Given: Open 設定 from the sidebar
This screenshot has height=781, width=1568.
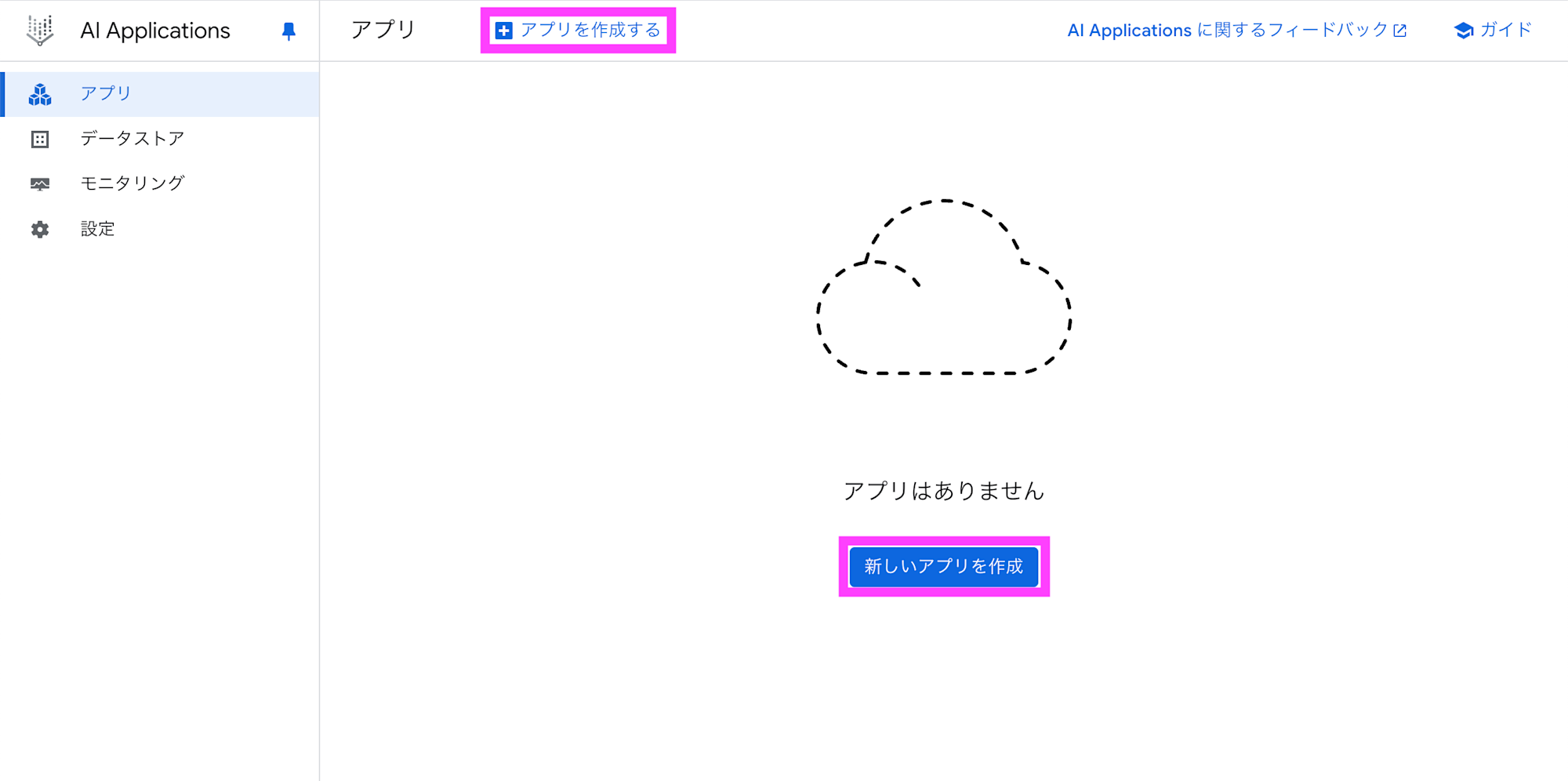Looking at the screenshot, I should click(x=160, y=229).
